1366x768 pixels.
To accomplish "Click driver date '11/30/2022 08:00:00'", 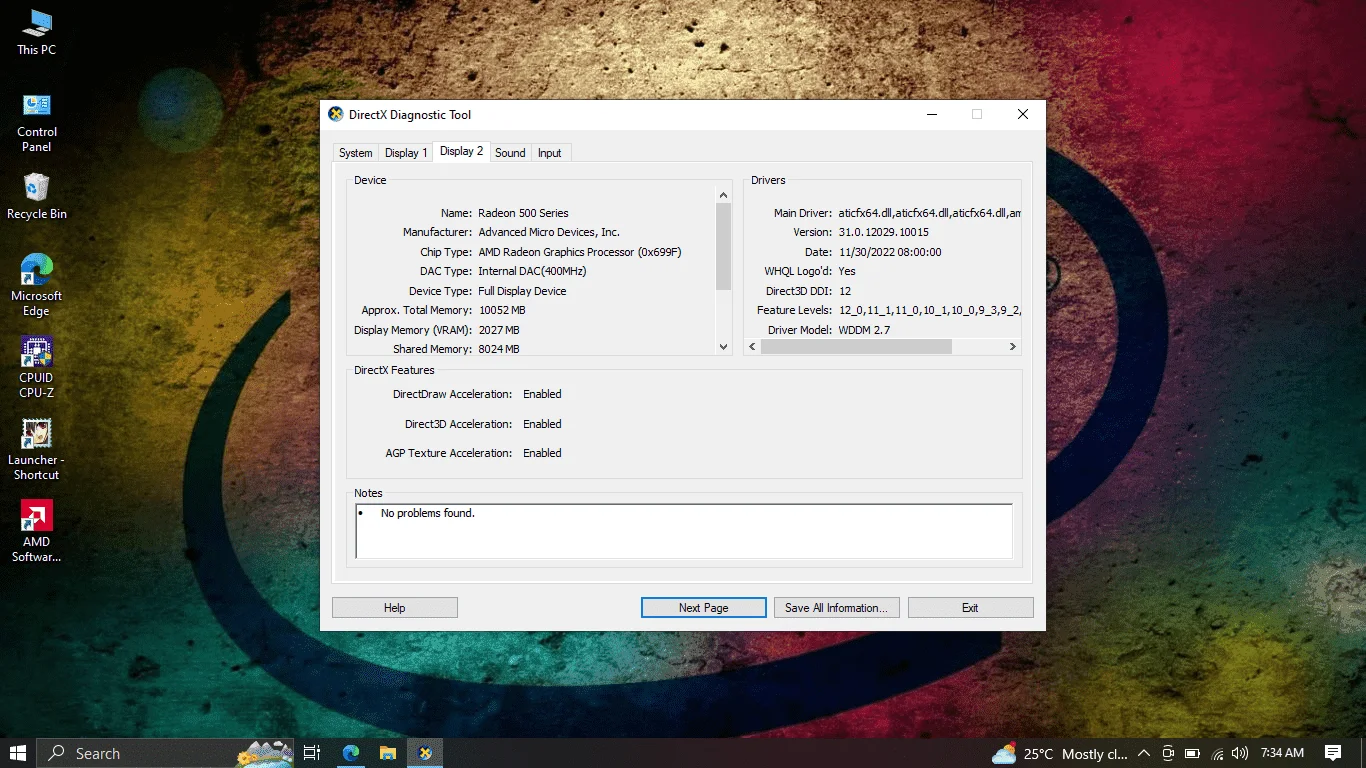I will [890, 252].
